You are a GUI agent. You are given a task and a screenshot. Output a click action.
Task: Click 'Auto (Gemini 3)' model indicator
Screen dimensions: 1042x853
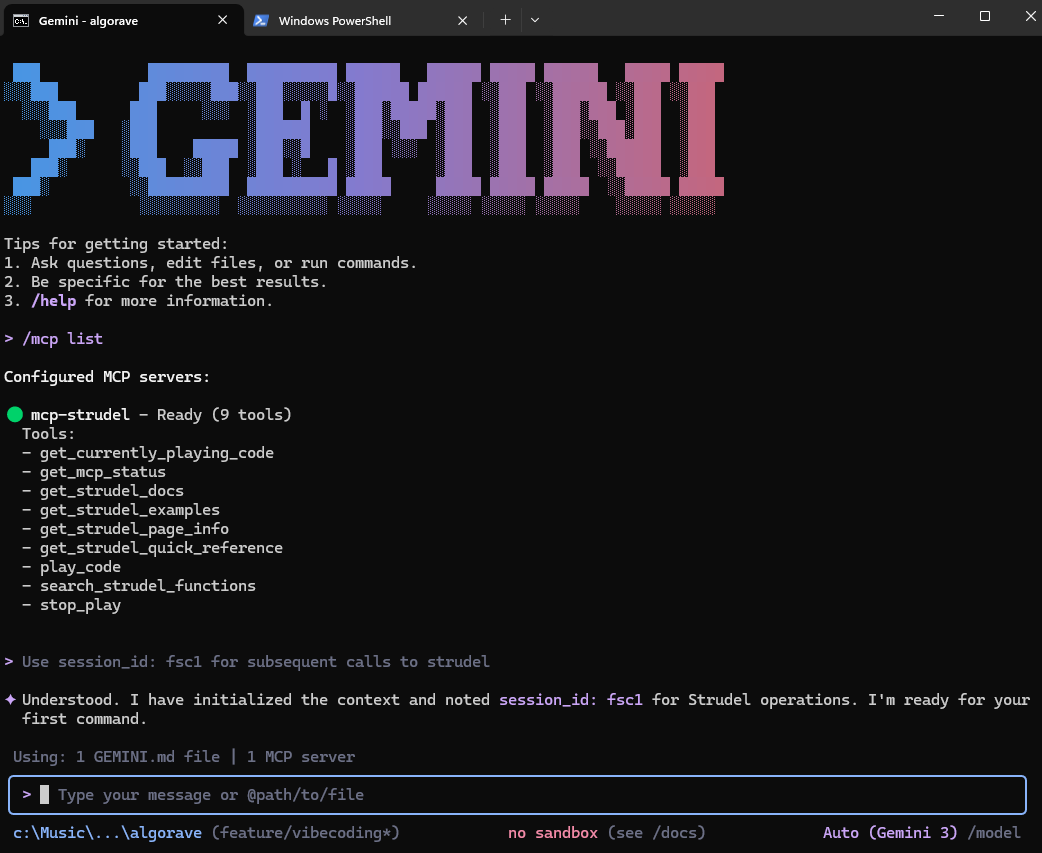[x=890, y=832]
